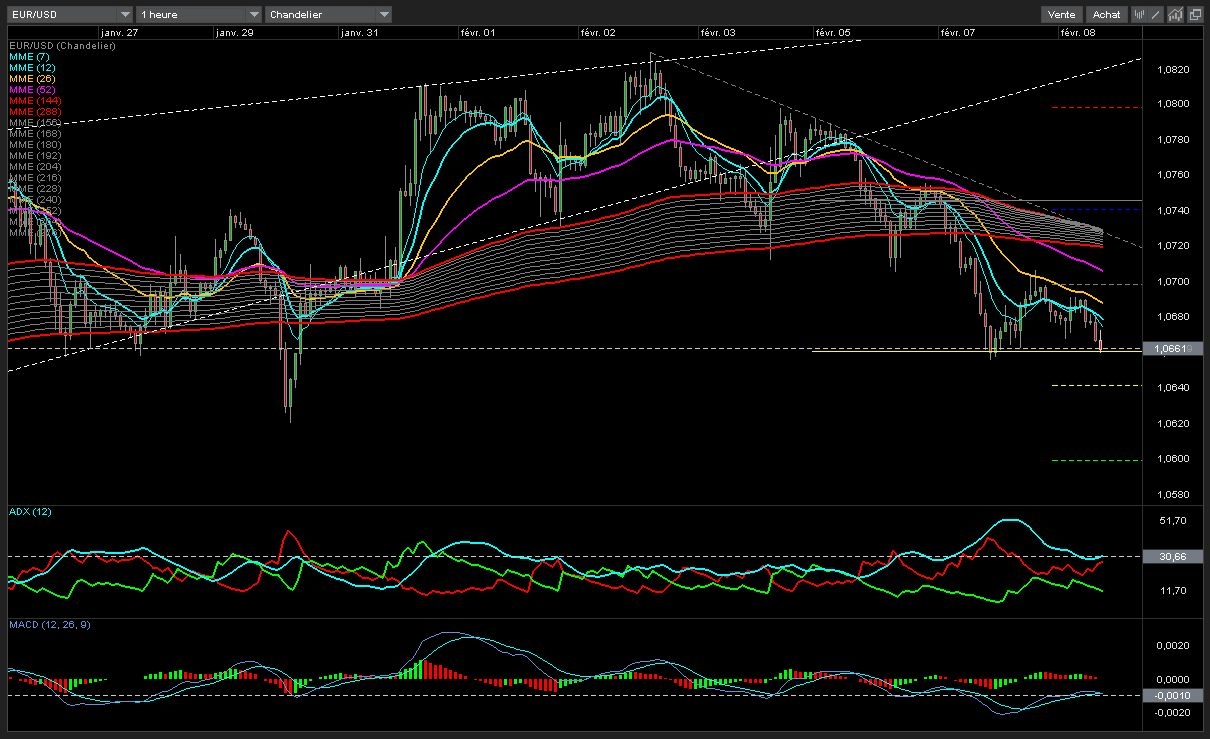
Task: Click the févr. 02 date label
Action: click(x=598, y=33)
